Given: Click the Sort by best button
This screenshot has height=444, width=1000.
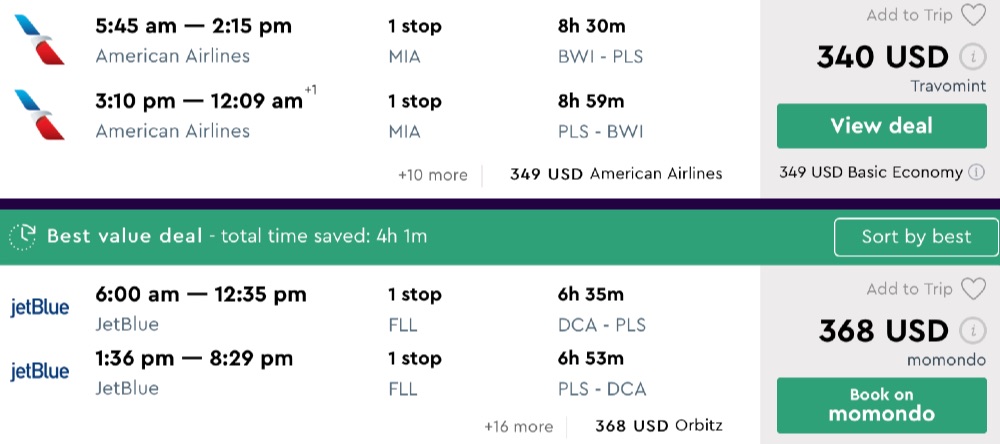Looking at the screenshot, I should tap(916, 237).
